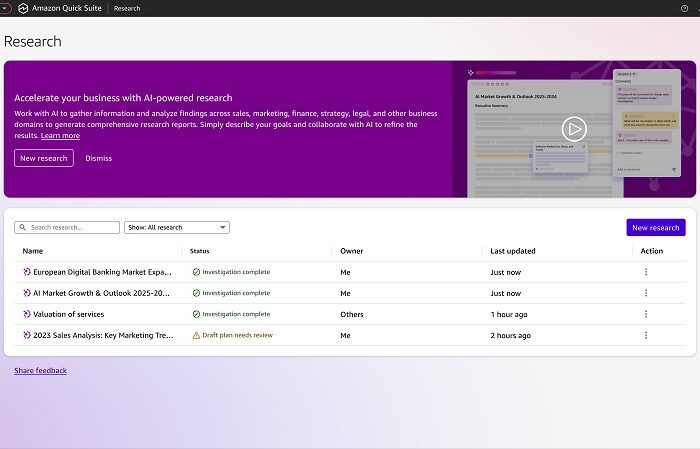This screenshot has width=700, height=449.
Task: Click the warning icon for Draft plan needs review
Action: coord(196,335)
